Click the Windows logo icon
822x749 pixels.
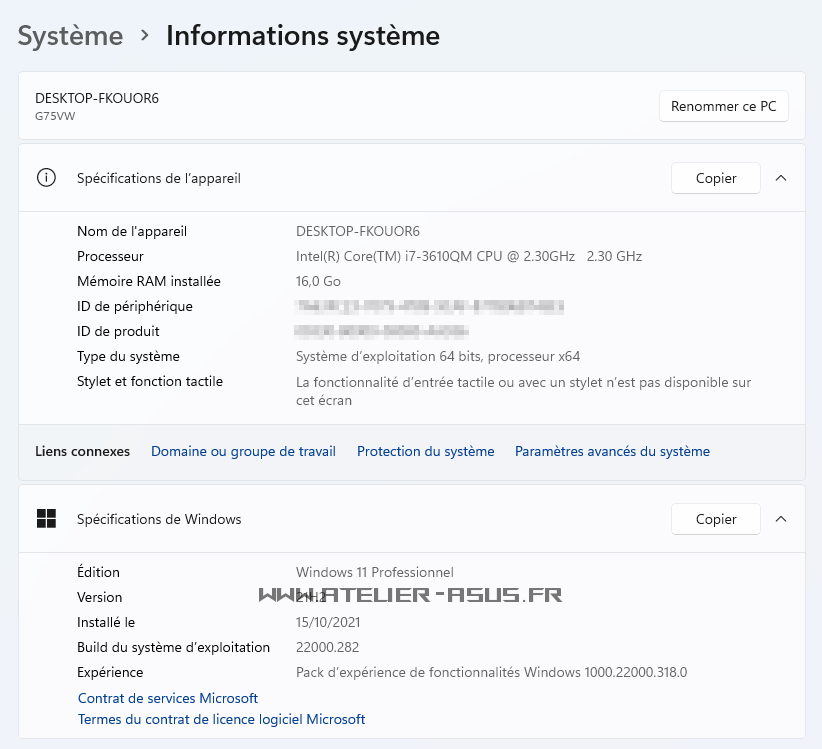[46, 518]
